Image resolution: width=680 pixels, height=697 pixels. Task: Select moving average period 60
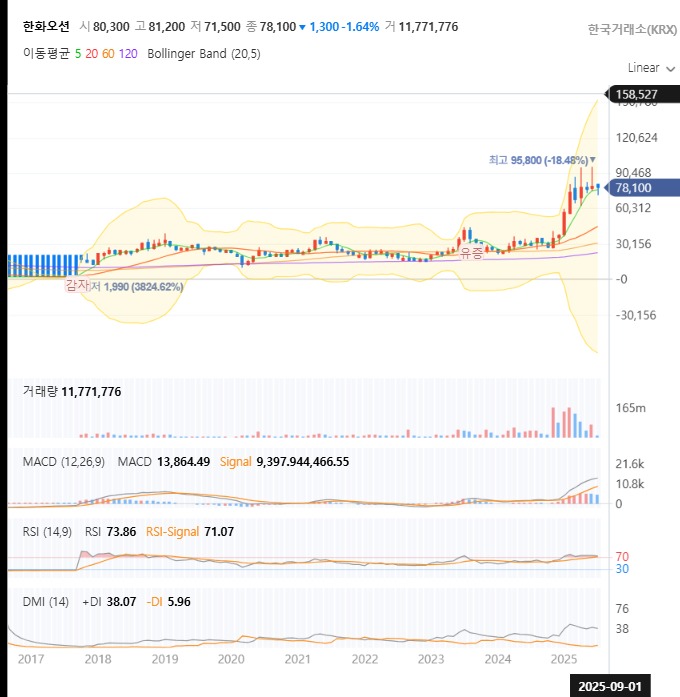click(108, 54)
